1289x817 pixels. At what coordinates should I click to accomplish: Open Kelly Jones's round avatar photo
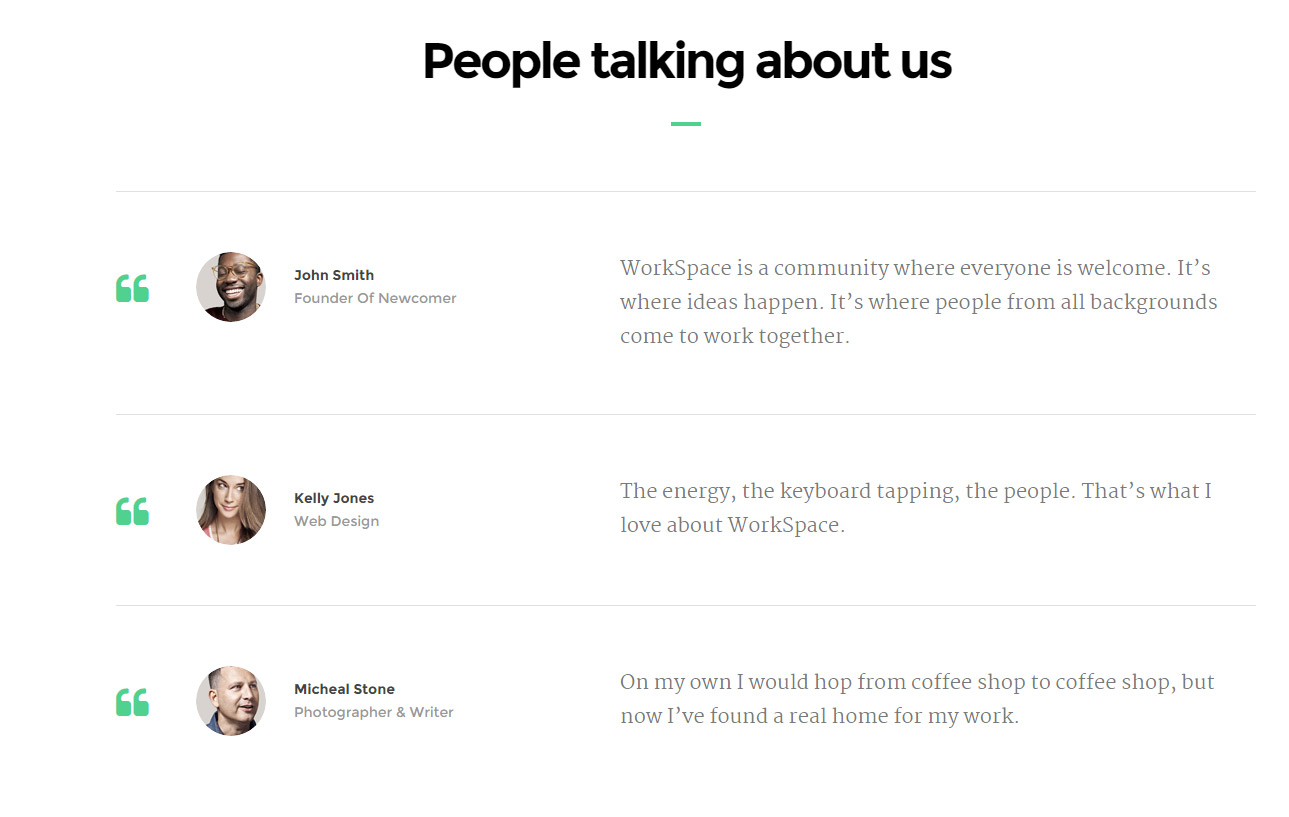pos(231,510)
